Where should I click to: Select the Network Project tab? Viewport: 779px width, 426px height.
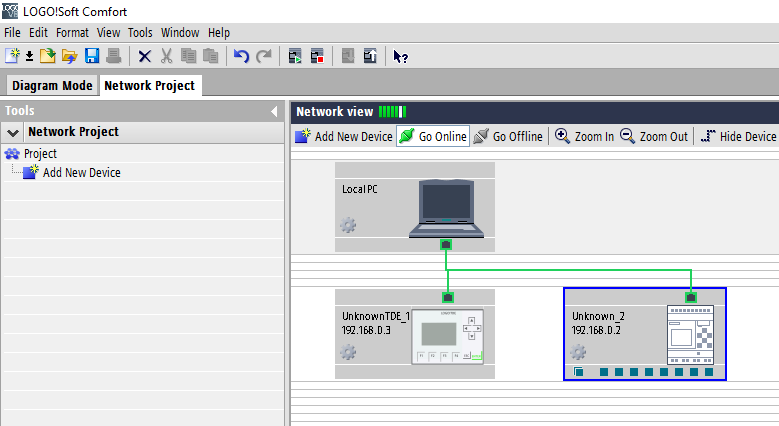click(x=150, y=85)
